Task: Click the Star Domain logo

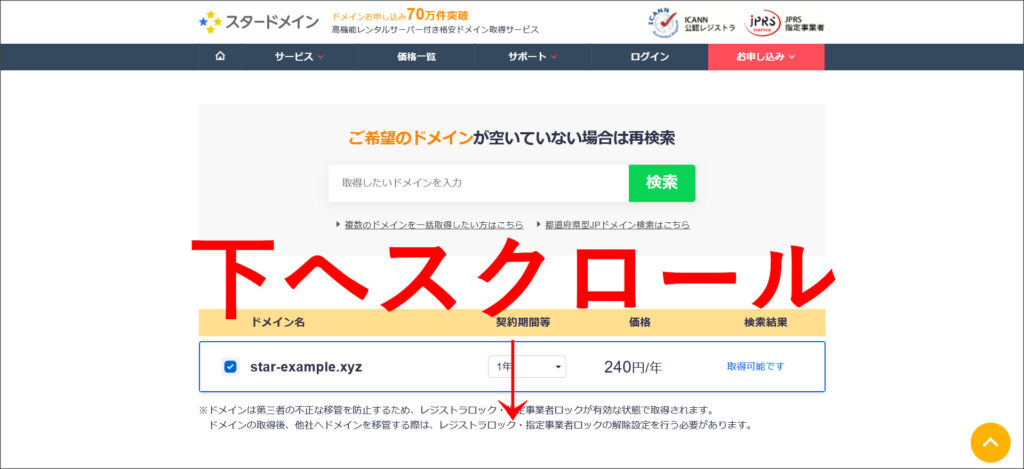Action: 259,22
